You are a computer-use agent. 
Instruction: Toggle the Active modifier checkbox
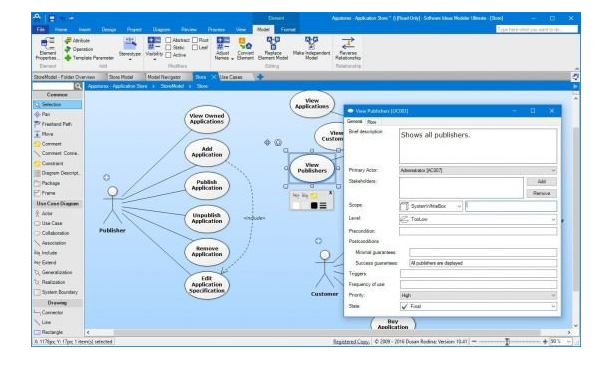click(168, 55)
